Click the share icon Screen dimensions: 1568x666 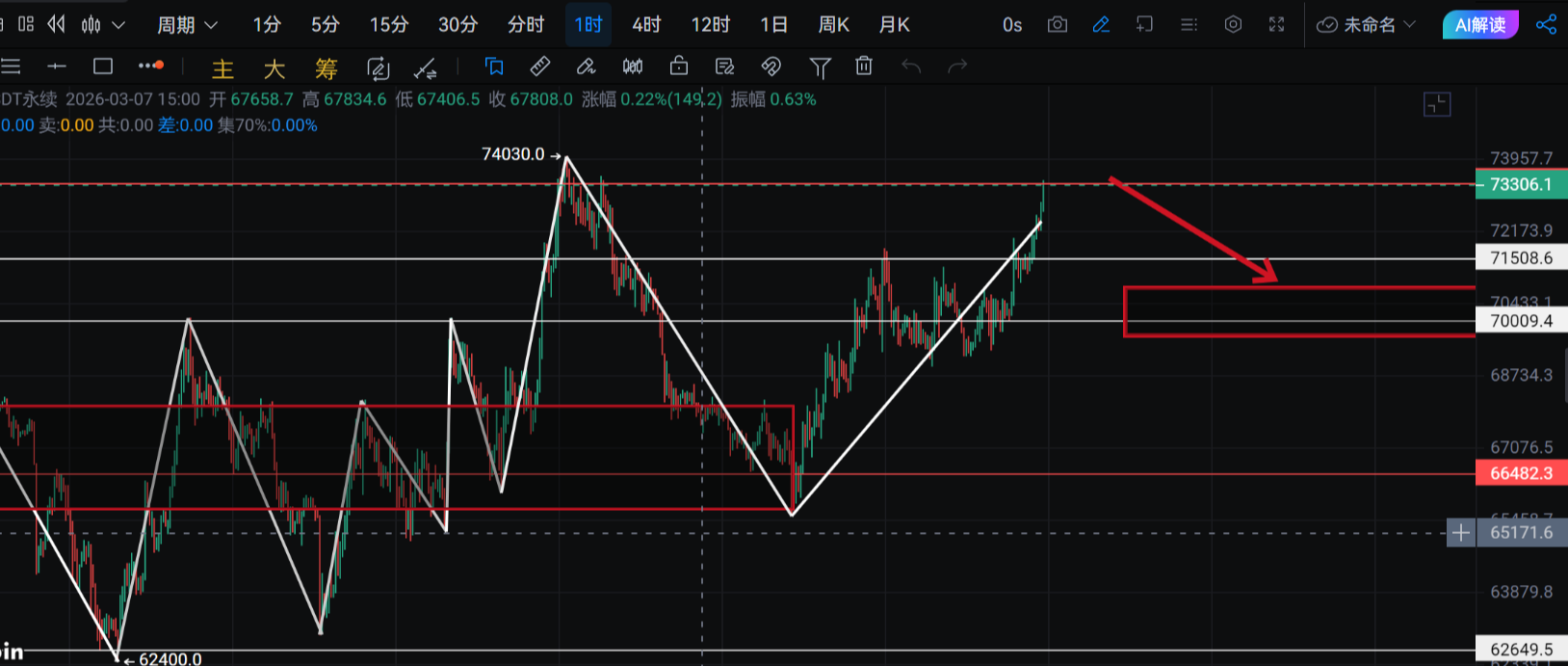[x=1546, y=25]
